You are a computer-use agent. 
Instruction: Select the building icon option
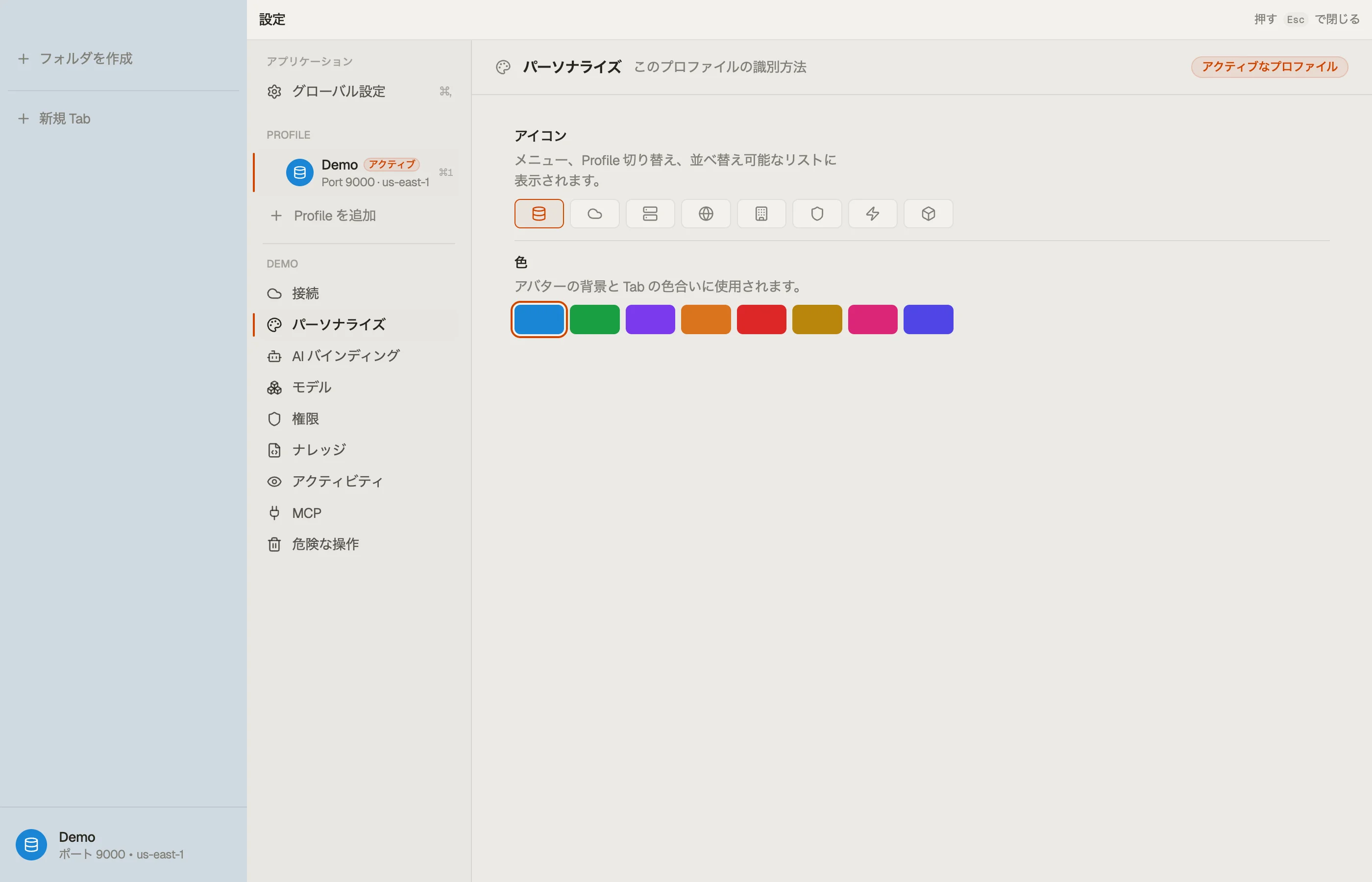pyautogui.click(x=761, y=214)
